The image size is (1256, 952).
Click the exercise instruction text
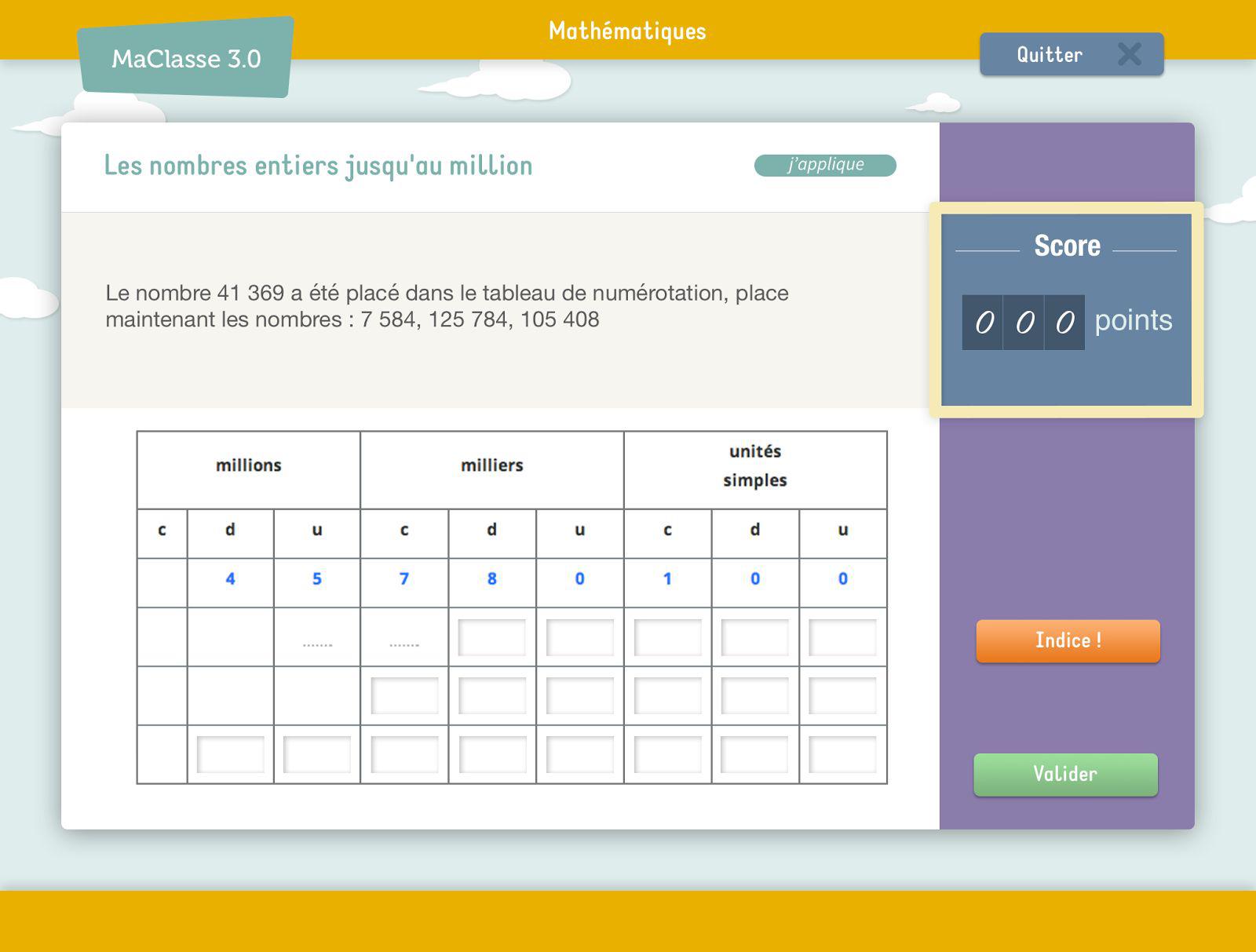(447, 306)
